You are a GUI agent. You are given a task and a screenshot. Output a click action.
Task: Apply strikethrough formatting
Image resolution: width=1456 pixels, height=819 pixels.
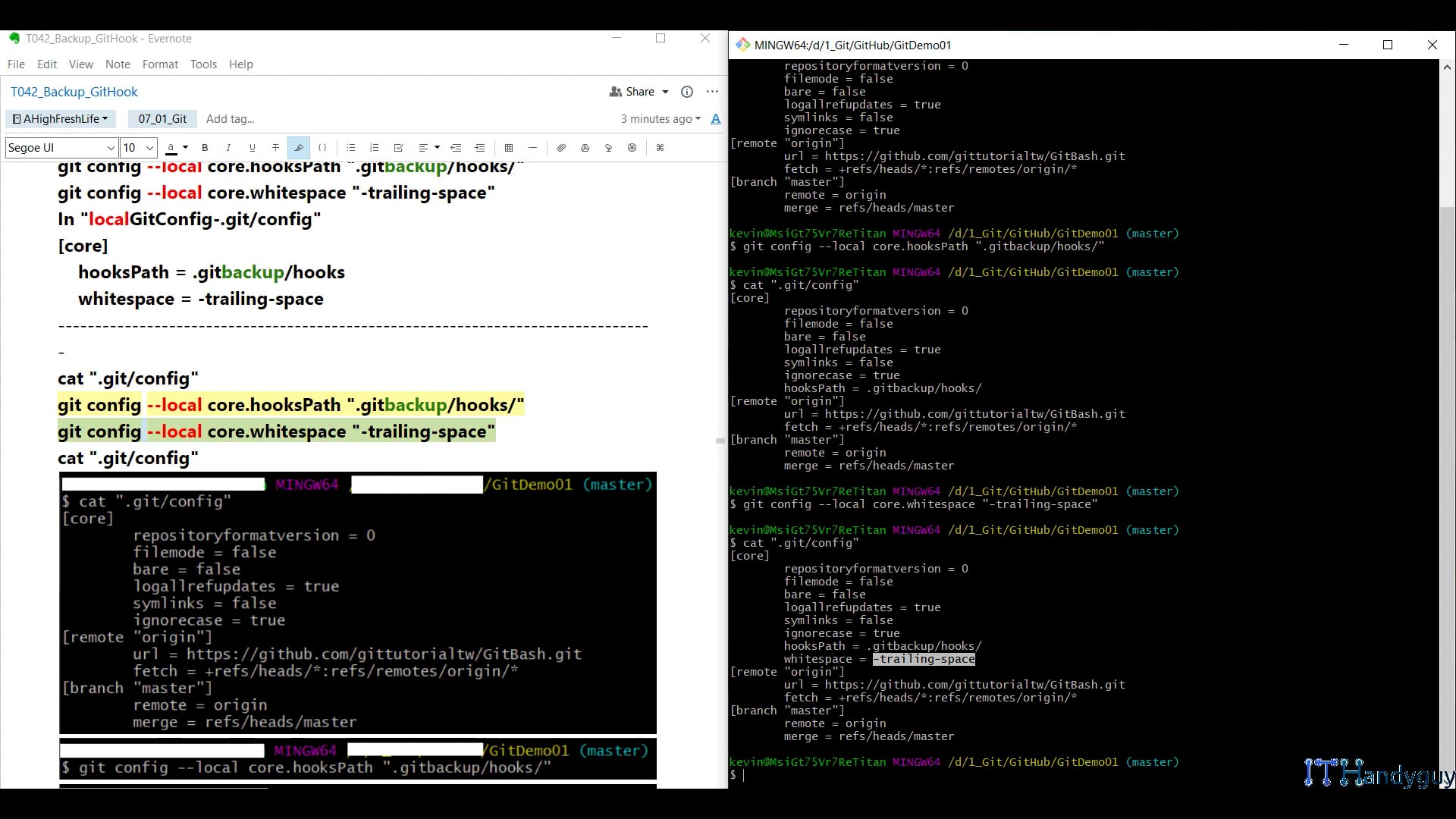[x=275, y=148]
